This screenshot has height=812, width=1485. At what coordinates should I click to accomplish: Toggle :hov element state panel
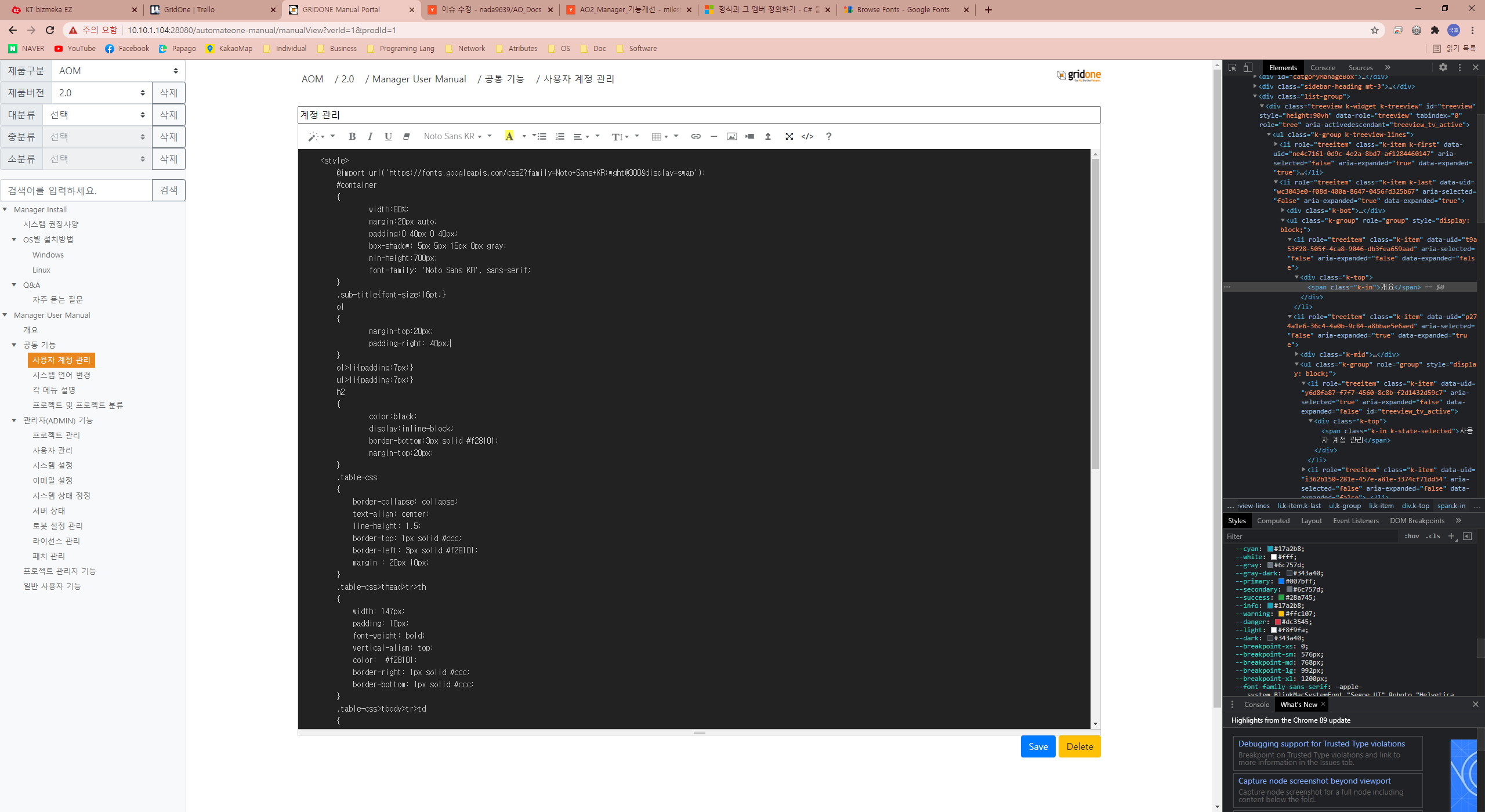pos(1411,536)
